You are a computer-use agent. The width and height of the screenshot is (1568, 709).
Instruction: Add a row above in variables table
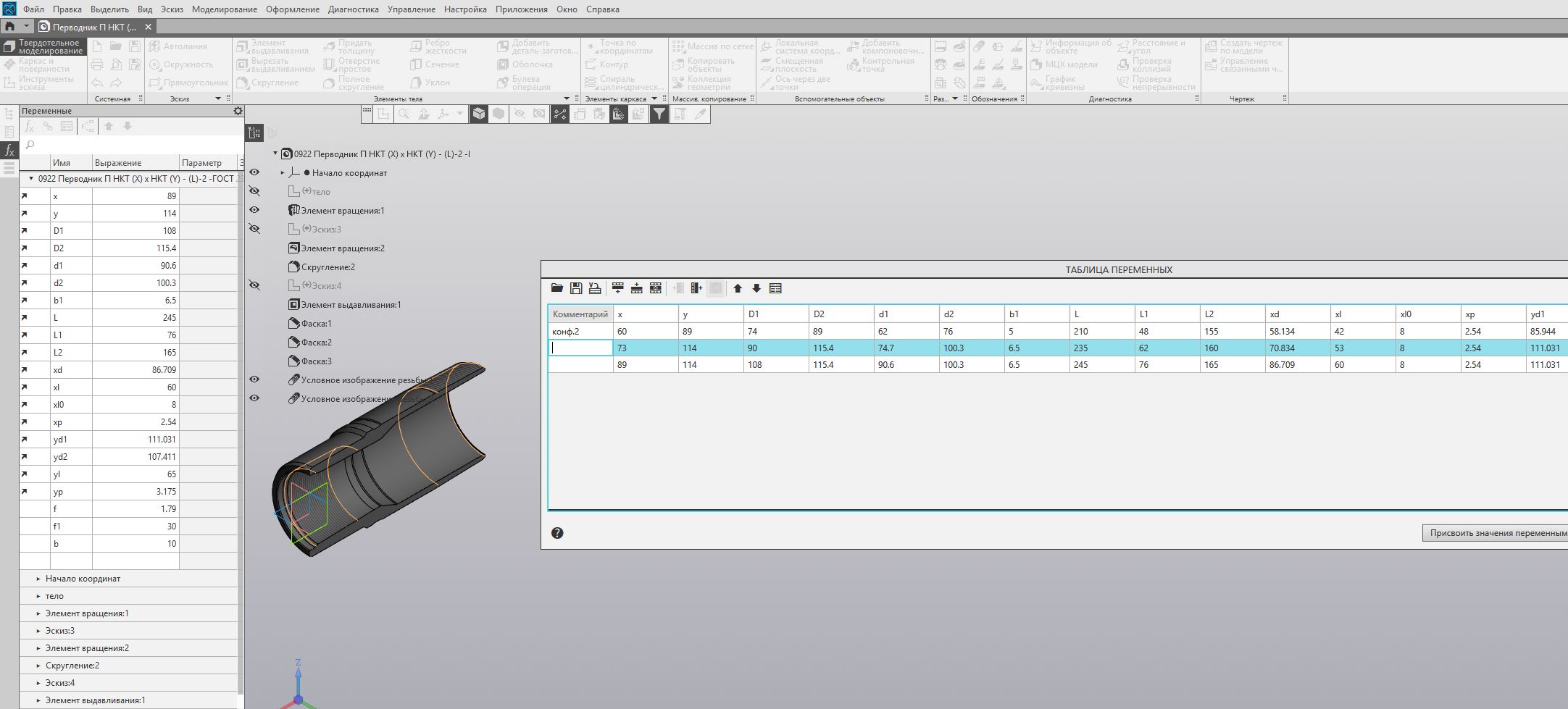[x=637, y=288]
